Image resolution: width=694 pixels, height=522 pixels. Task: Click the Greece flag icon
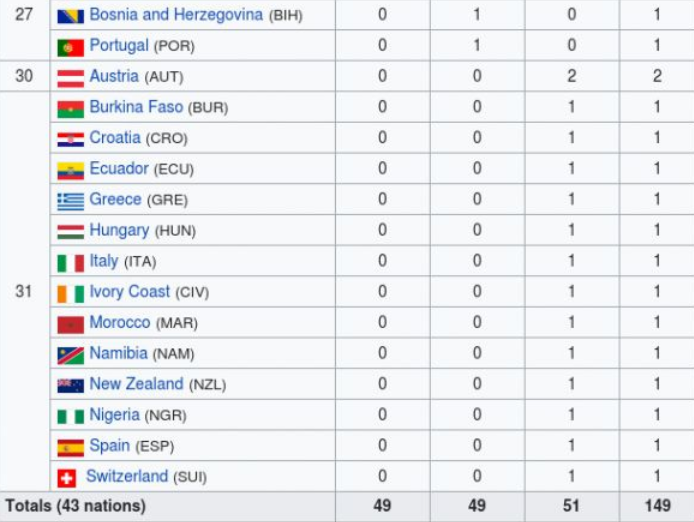pyautogui.click(x=70, y=201)
